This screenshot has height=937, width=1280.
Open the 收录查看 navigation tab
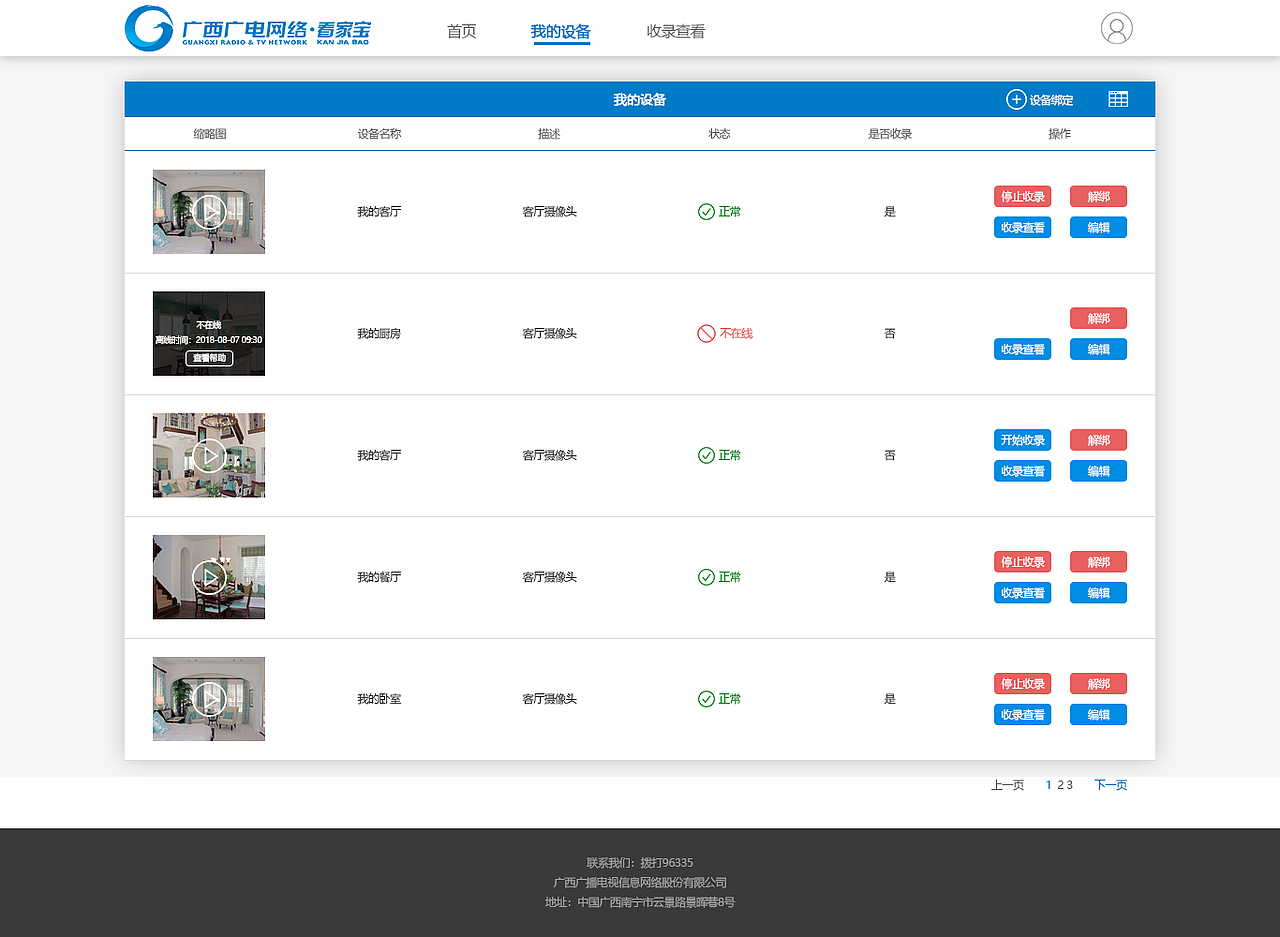[x=675, y=31]
